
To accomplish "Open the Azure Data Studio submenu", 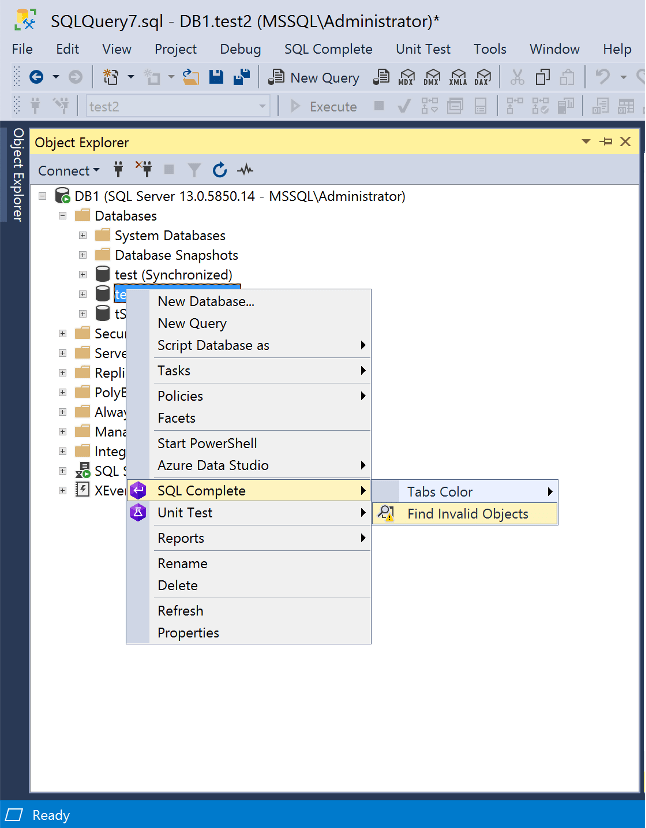I will [x=249, y=465].
